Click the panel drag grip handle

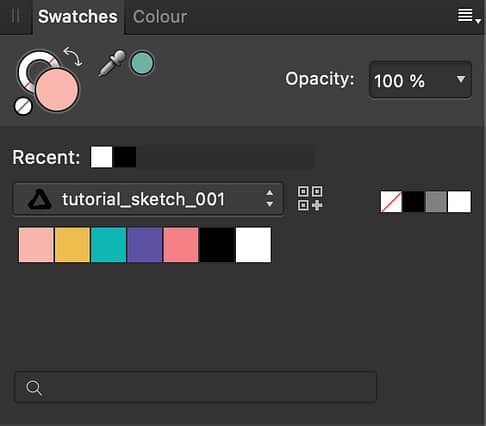tap(15, 16)
